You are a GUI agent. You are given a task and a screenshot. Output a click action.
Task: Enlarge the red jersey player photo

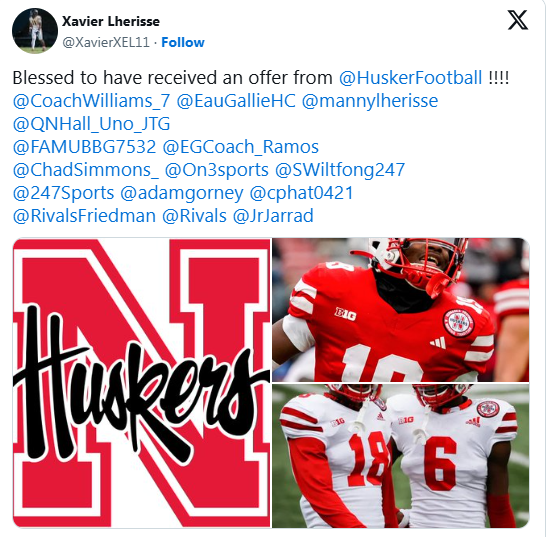click(400, 310)
